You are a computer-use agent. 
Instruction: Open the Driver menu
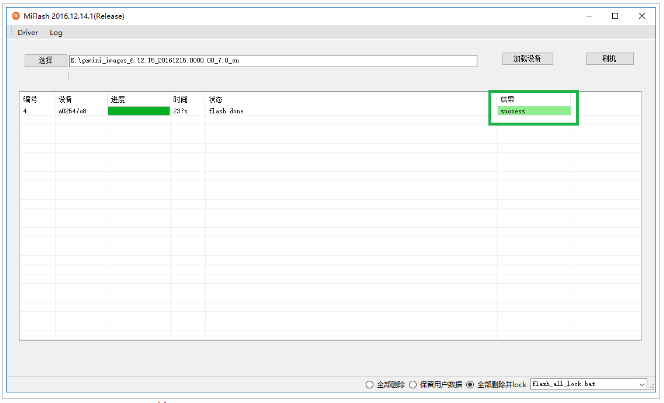(28, 33)
